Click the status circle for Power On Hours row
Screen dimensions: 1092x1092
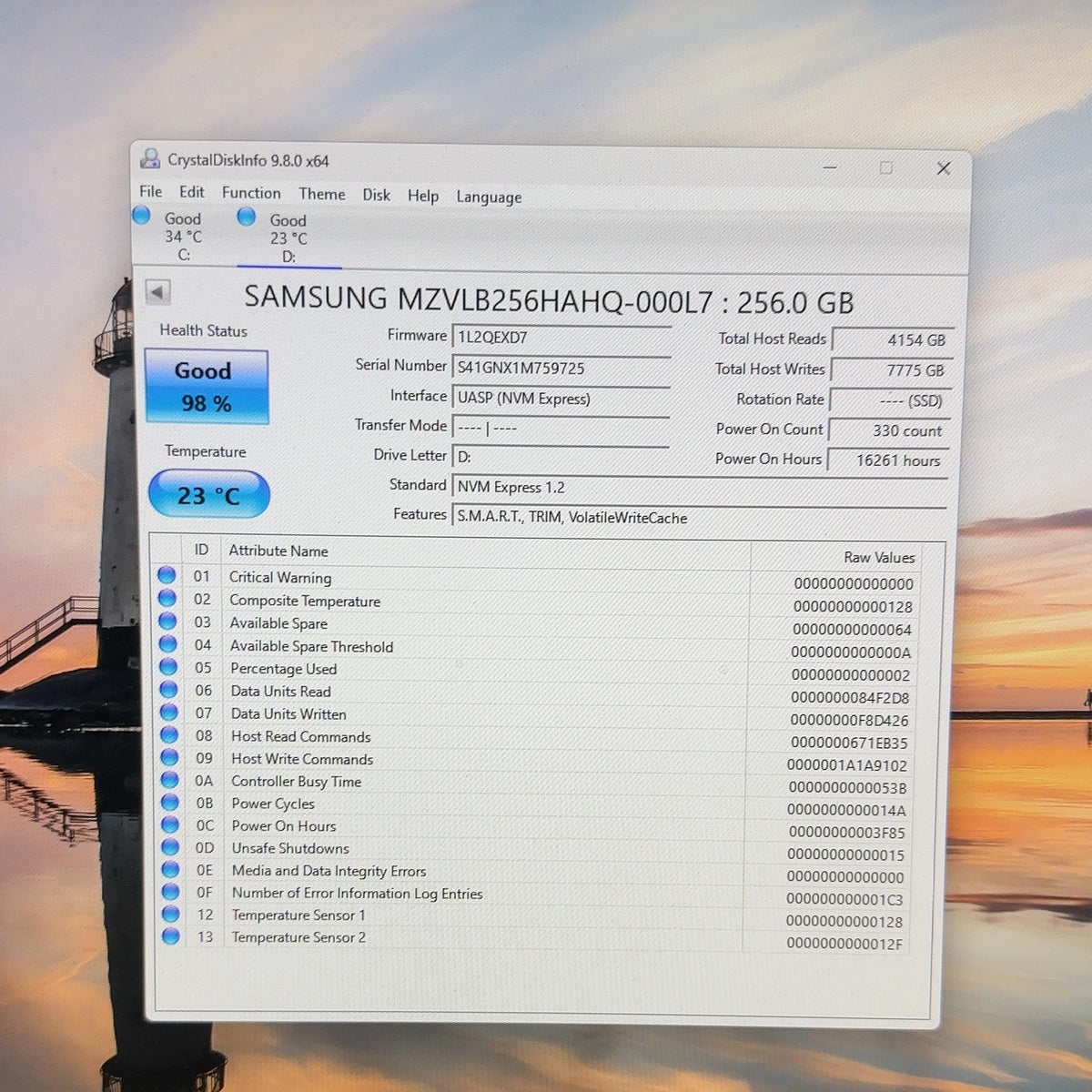coord(170,824)
